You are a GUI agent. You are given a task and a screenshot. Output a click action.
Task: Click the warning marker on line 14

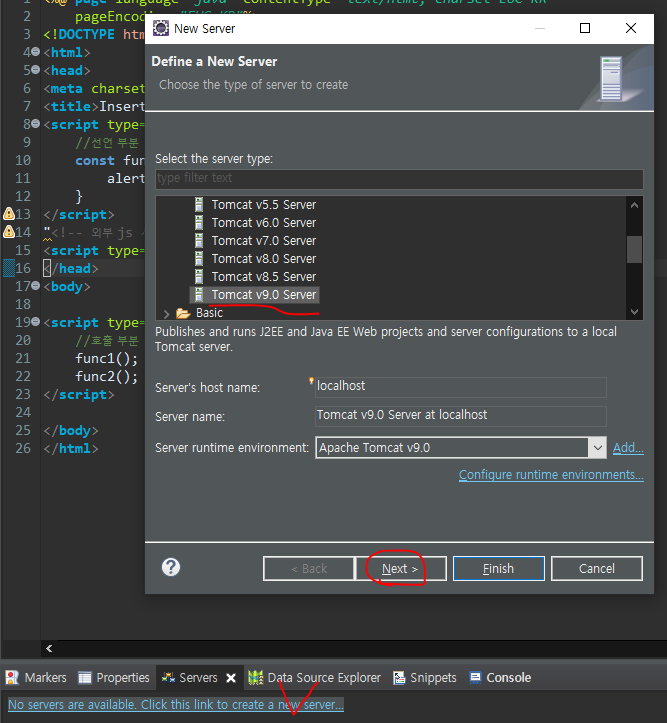9,231
